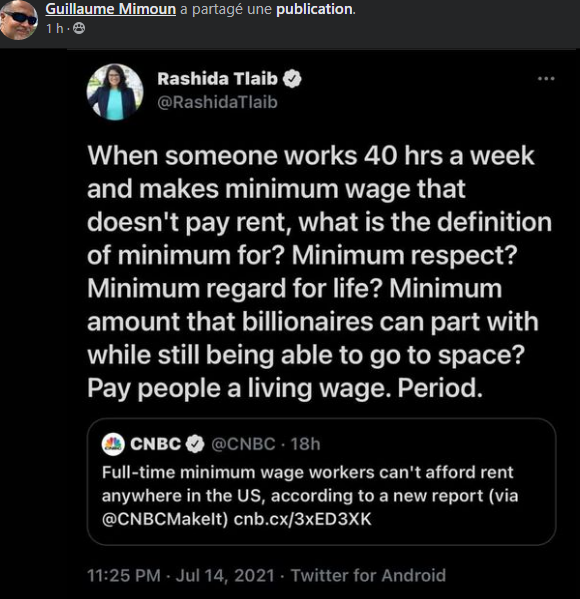Click the group privacy icon beside the post time
Viewport: 580px width, 599px height.
pyautogui.click(x=79, y=28)
